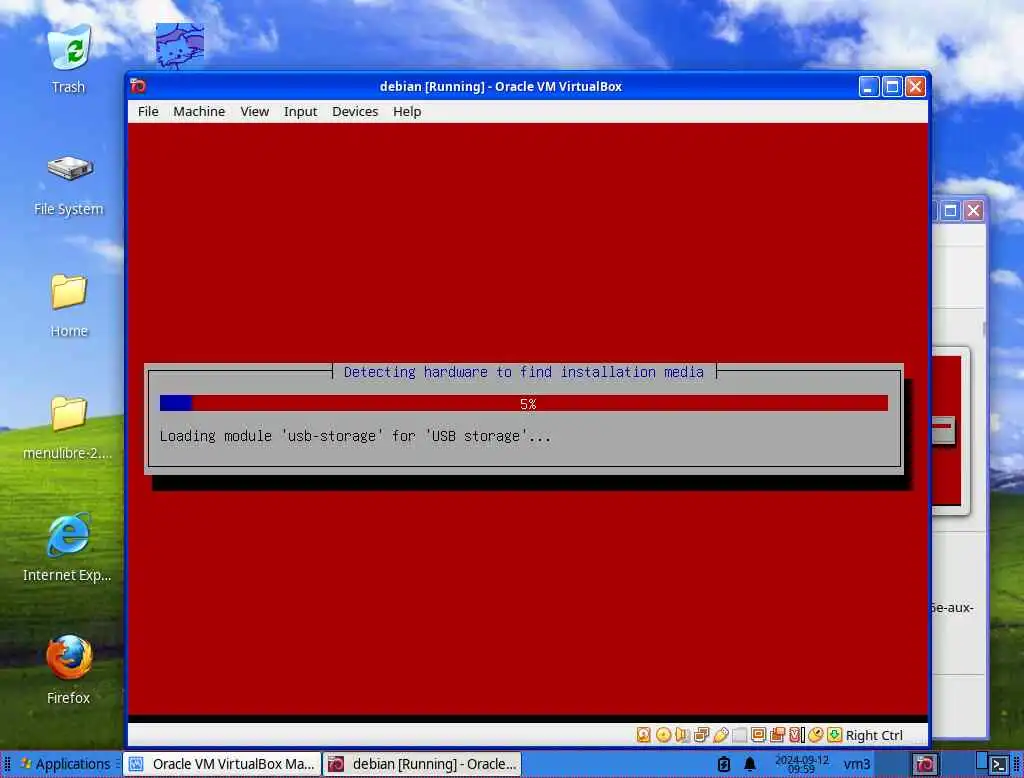Select the menulibre folder desktop icon

69,428
